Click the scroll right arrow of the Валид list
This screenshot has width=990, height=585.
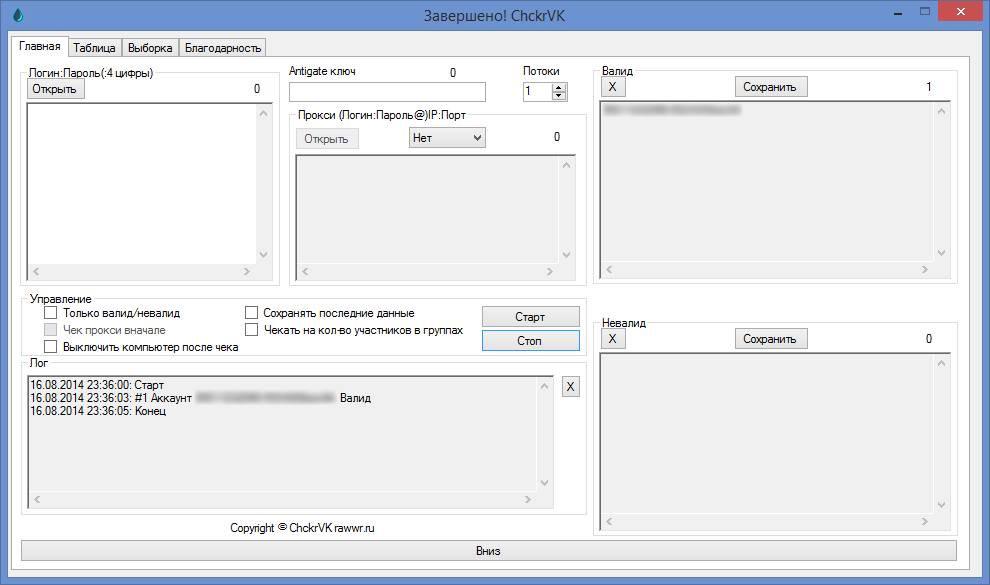coord(925,269)
